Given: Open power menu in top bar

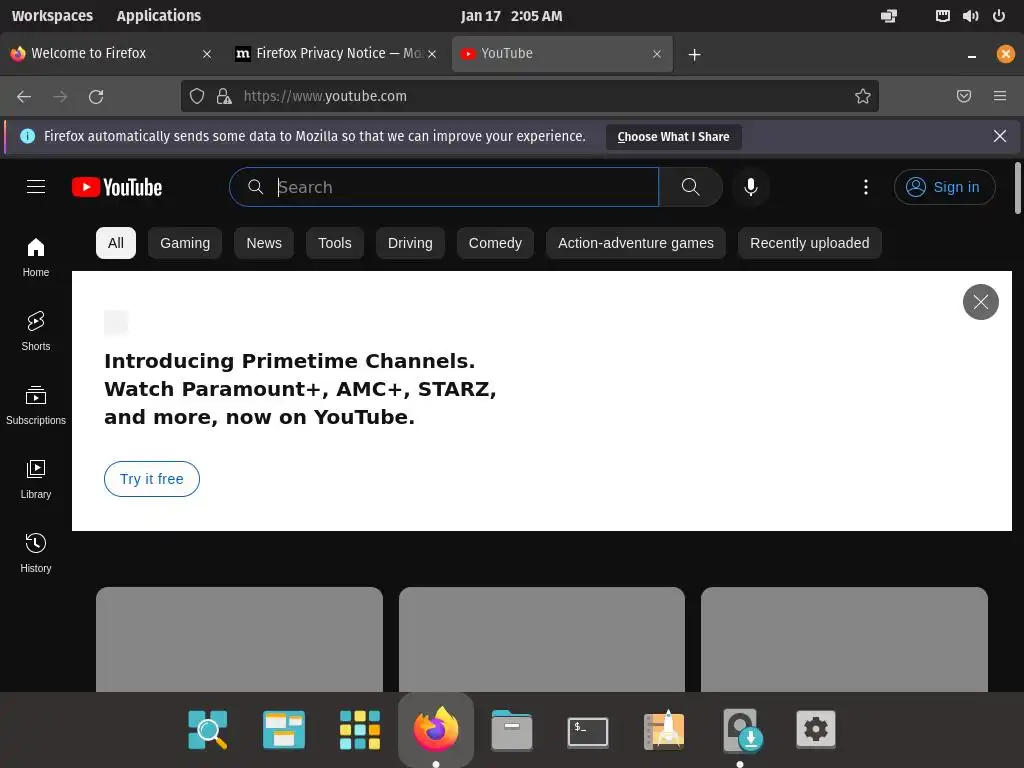Looking at the screenshot, I should click(x=999, y=16).
